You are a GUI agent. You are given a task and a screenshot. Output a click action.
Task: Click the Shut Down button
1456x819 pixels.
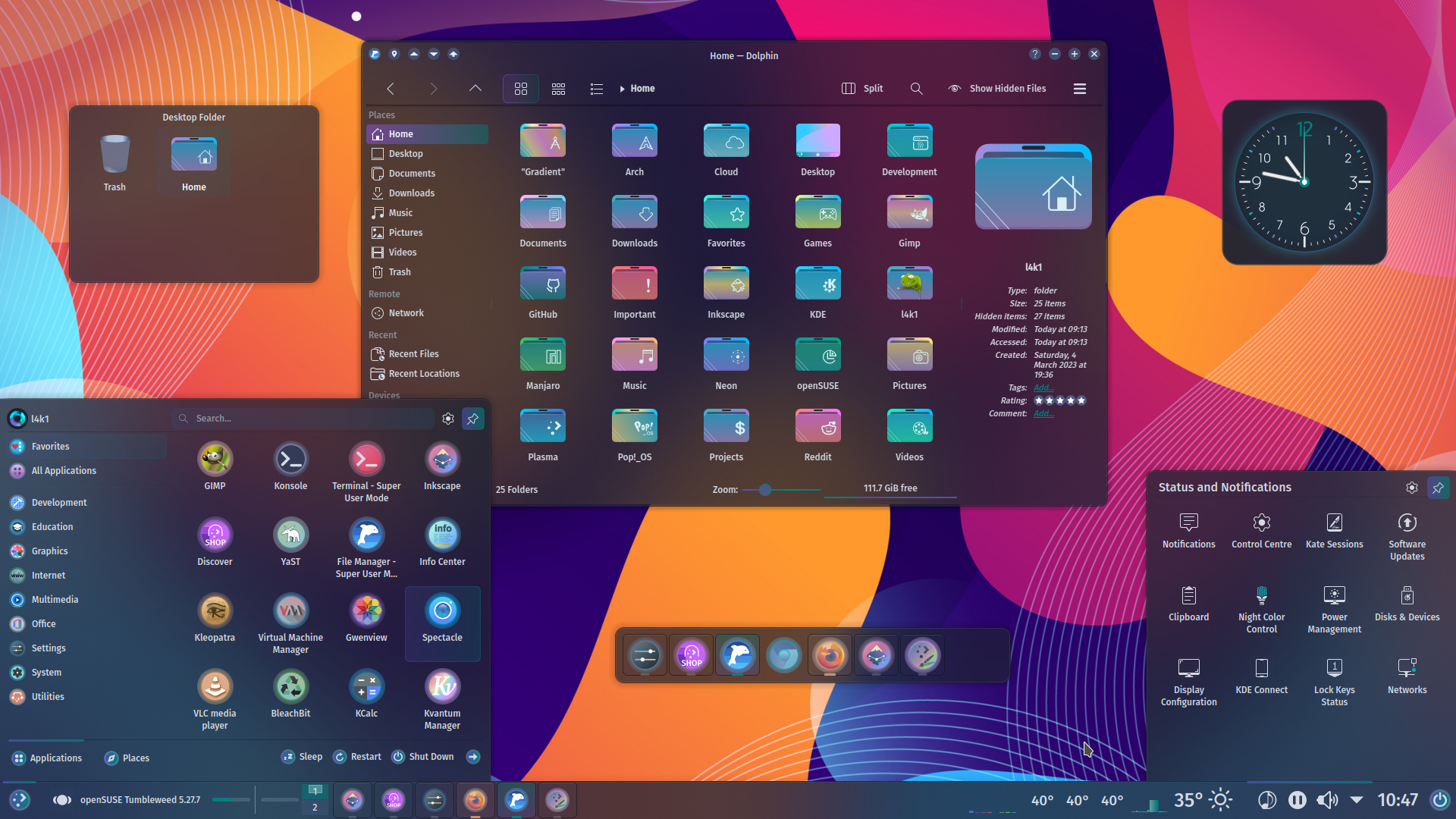click(422, 757)
